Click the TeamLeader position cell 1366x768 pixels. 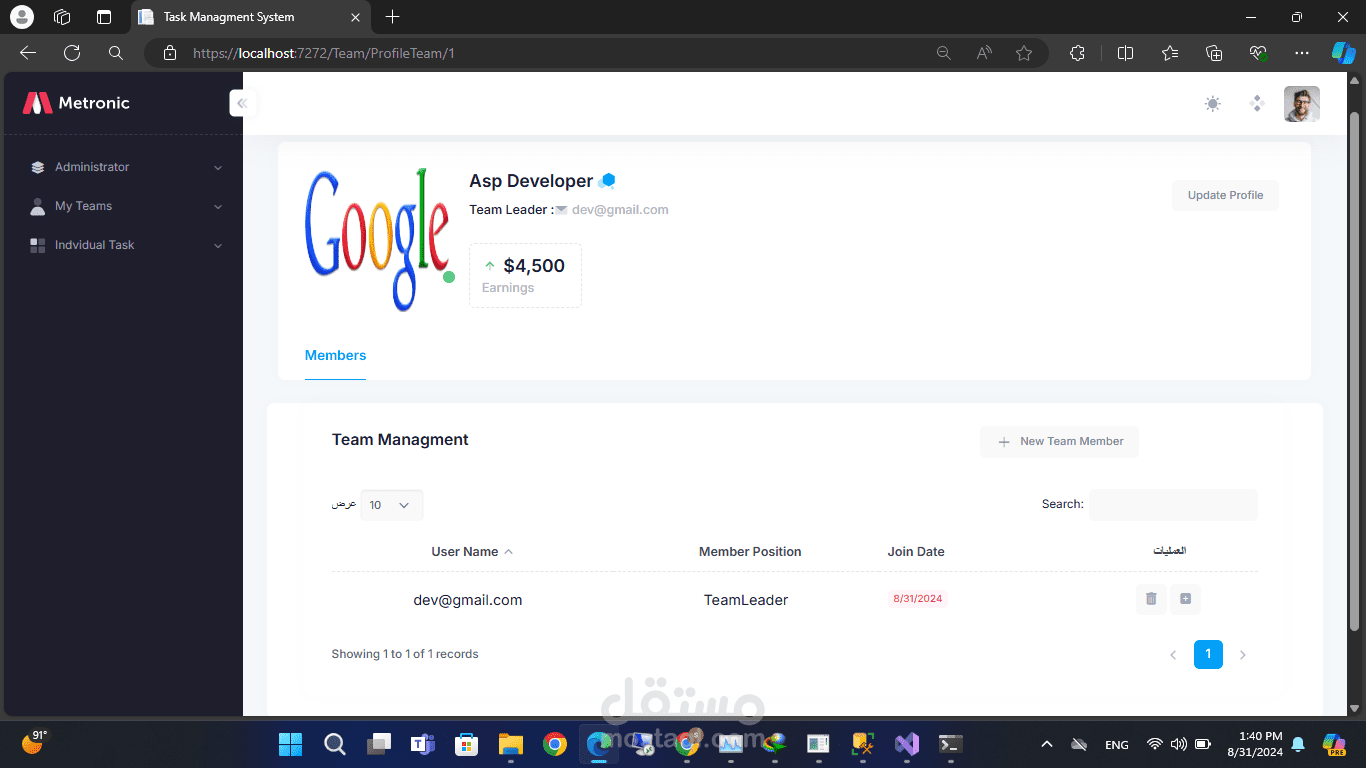coord(746,600)
